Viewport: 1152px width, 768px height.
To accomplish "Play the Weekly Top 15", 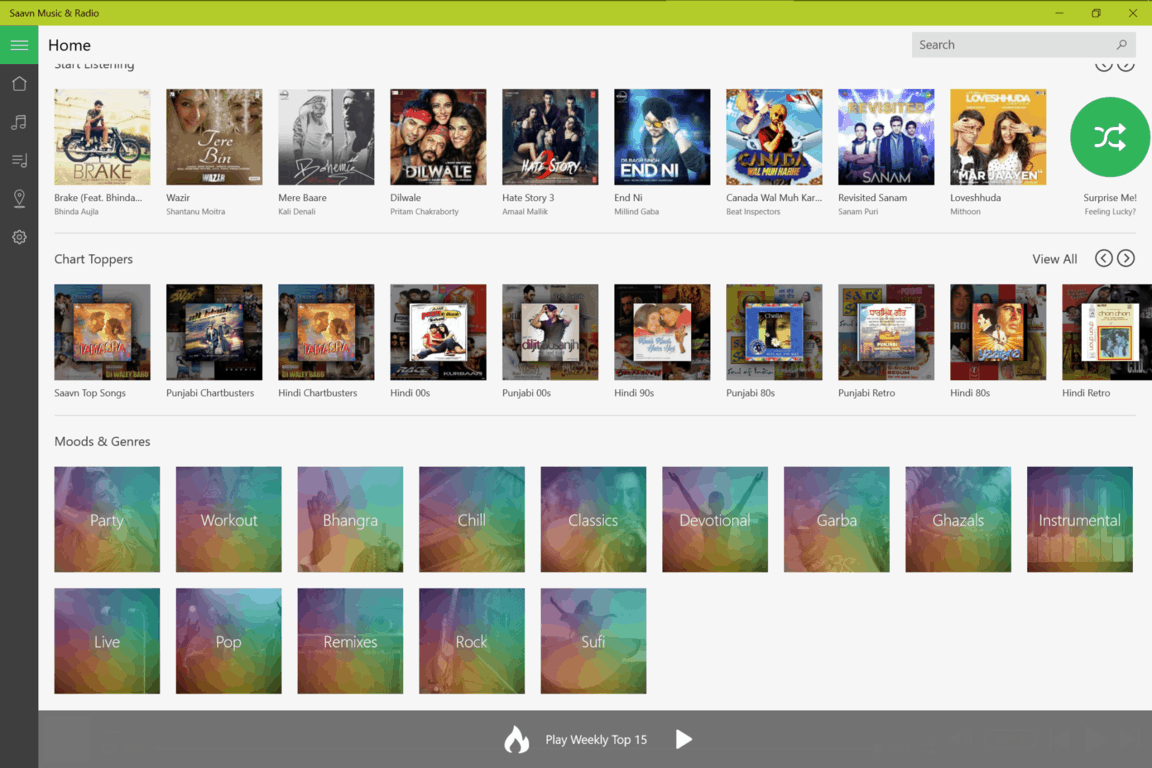I will (x=683, y=739).
